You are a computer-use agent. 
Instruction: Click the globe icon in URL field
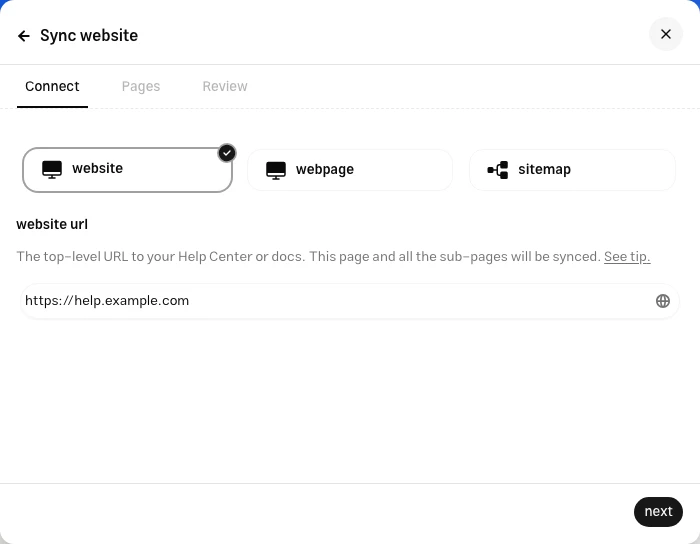point(662,301)
